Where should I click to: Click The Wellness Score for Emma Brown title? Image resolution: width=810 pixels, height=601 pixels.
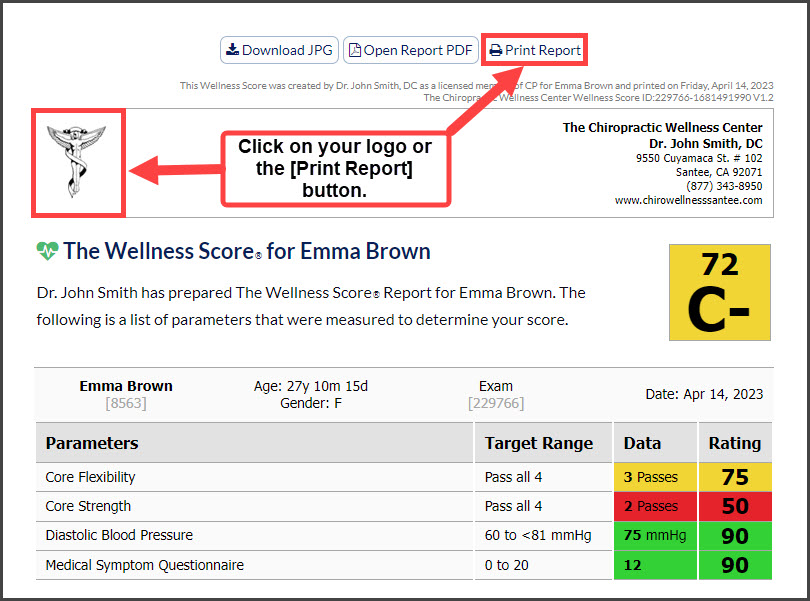[x=247, y=251]
